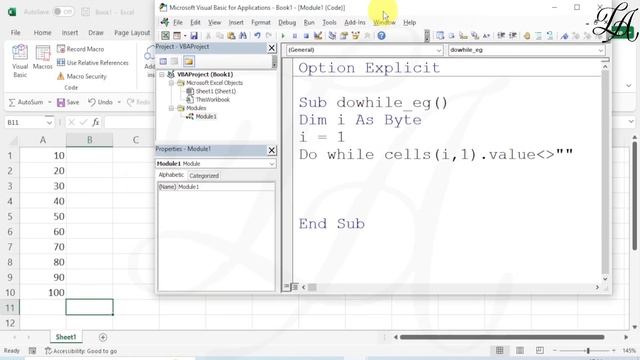The height and width of the screenshot is (360, 640).
Task: Open Object Browser from VBA toolbar icon
Action: 356,36
